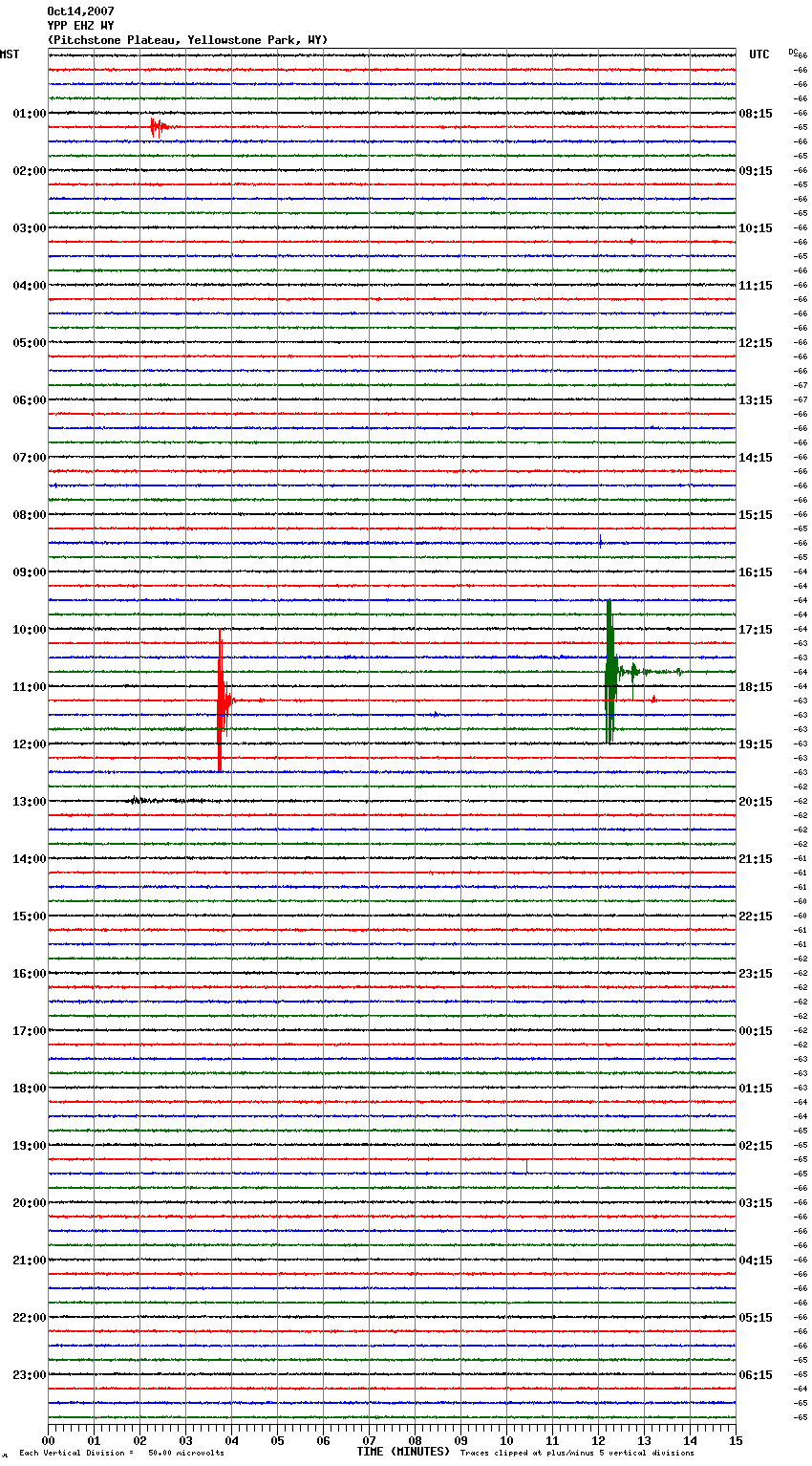Select the 05:00 MST hour label
The height and width of the screenshot is (1466, 812).
[29, 343]
